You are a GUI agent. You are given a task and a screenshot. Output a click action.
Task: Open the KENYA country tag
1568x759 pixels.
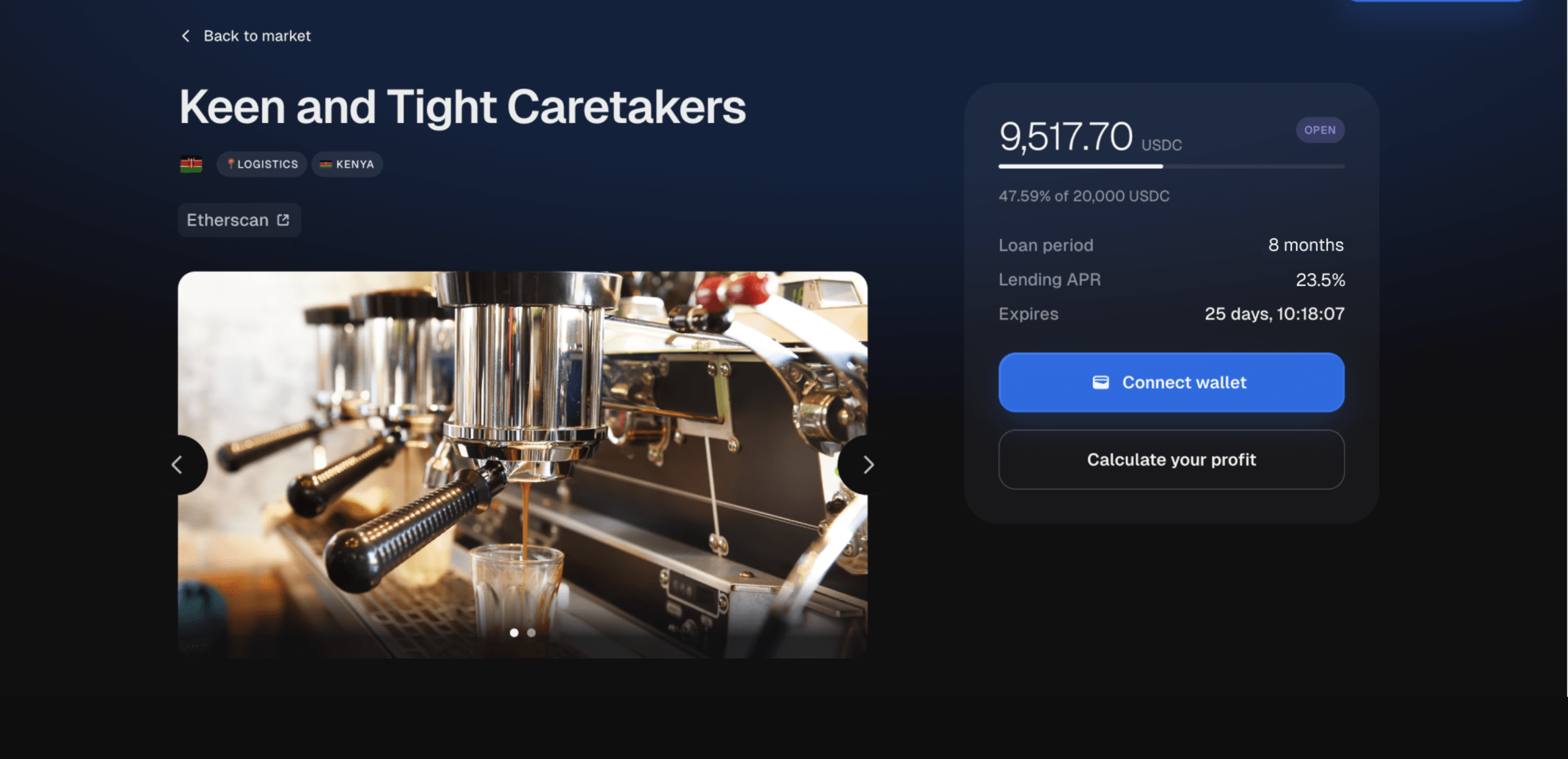347,165
